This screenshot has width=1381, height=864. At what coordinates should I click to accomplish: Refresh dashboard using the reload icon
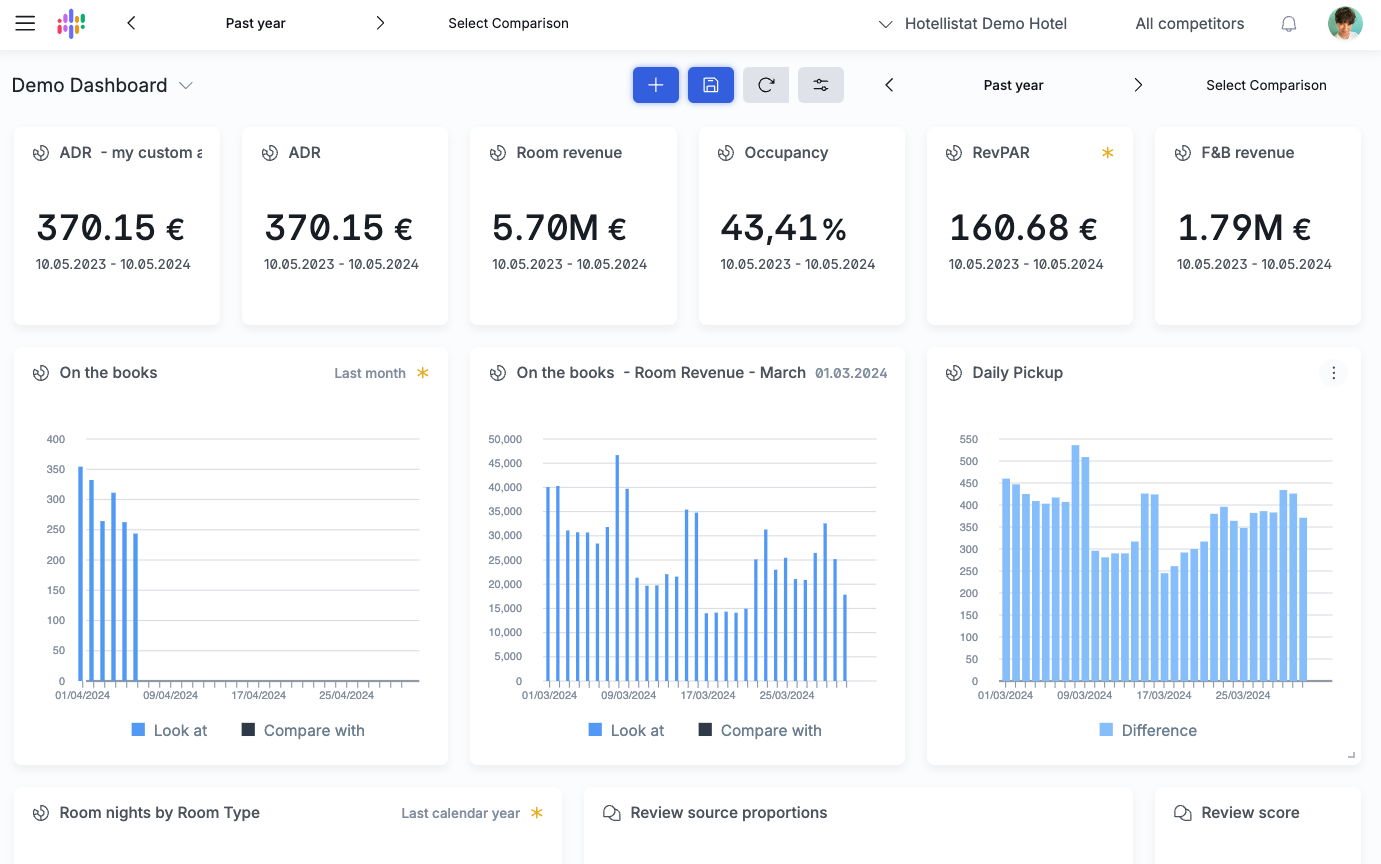tap(766, 85)
